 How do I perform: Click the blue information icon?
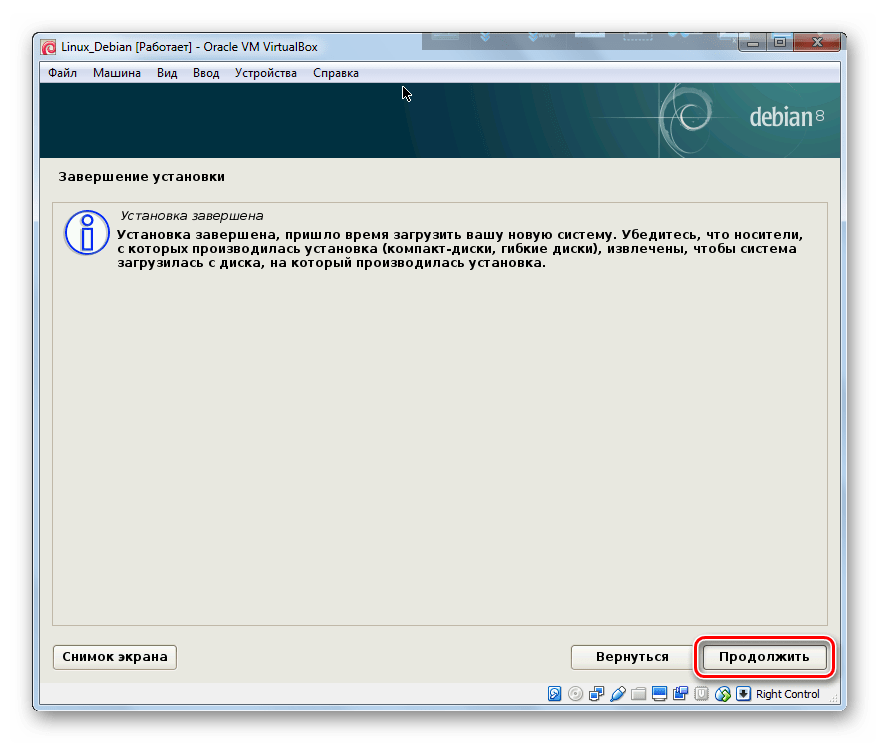click(87, 232)
